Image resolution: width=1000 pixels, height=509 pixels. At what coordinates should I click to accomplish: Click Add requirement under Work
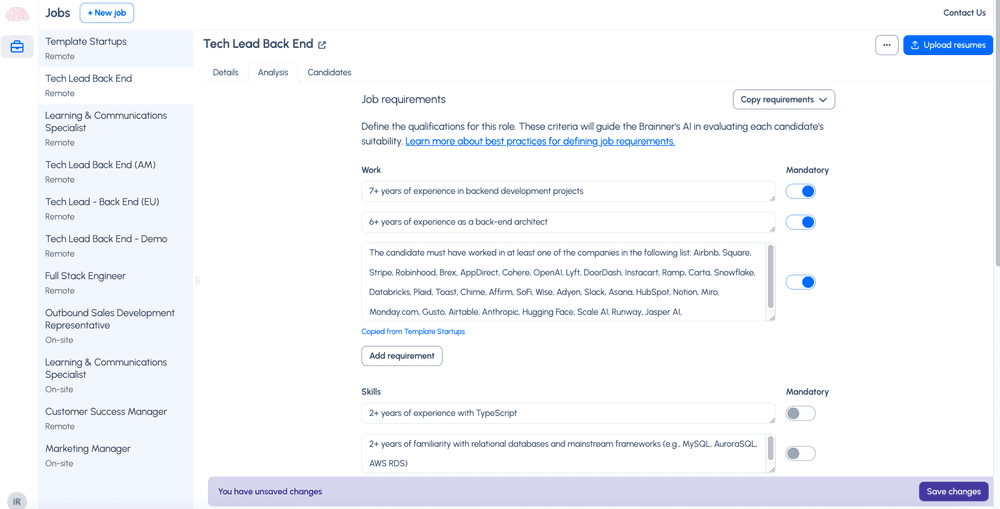pyautogui.click(x=401, y=356)
